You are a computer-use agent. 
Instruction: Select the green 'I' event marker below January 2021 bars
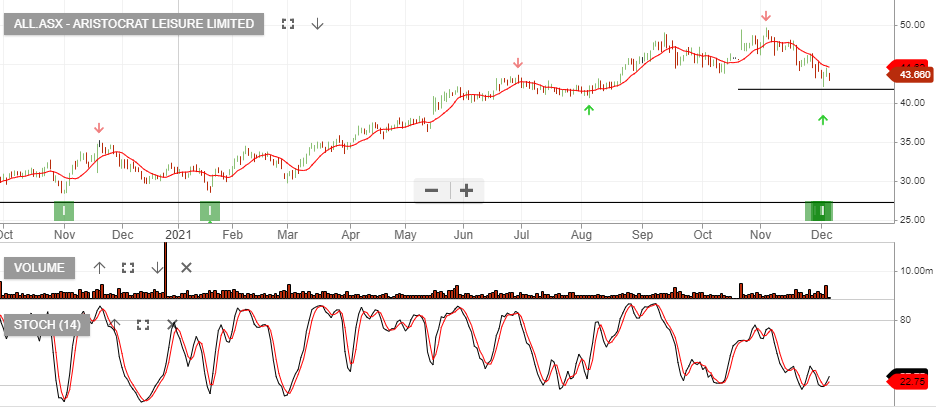(x=210, y=211)
